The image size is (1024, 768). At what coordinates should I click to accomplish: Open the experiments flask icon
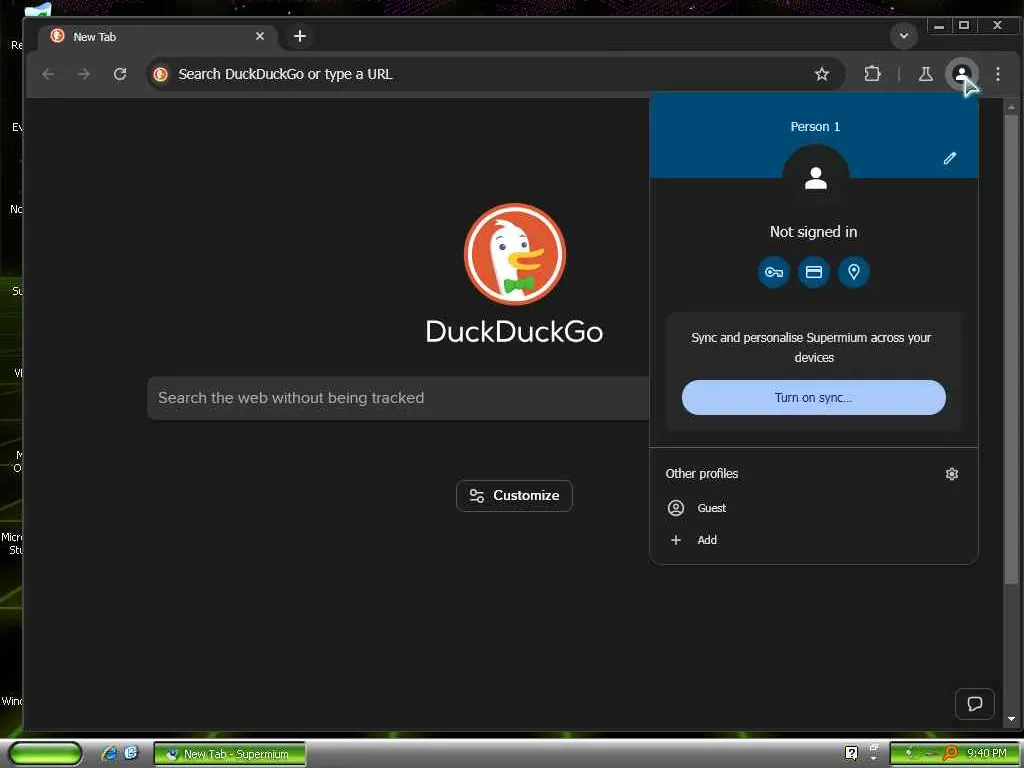pos(925,74)
